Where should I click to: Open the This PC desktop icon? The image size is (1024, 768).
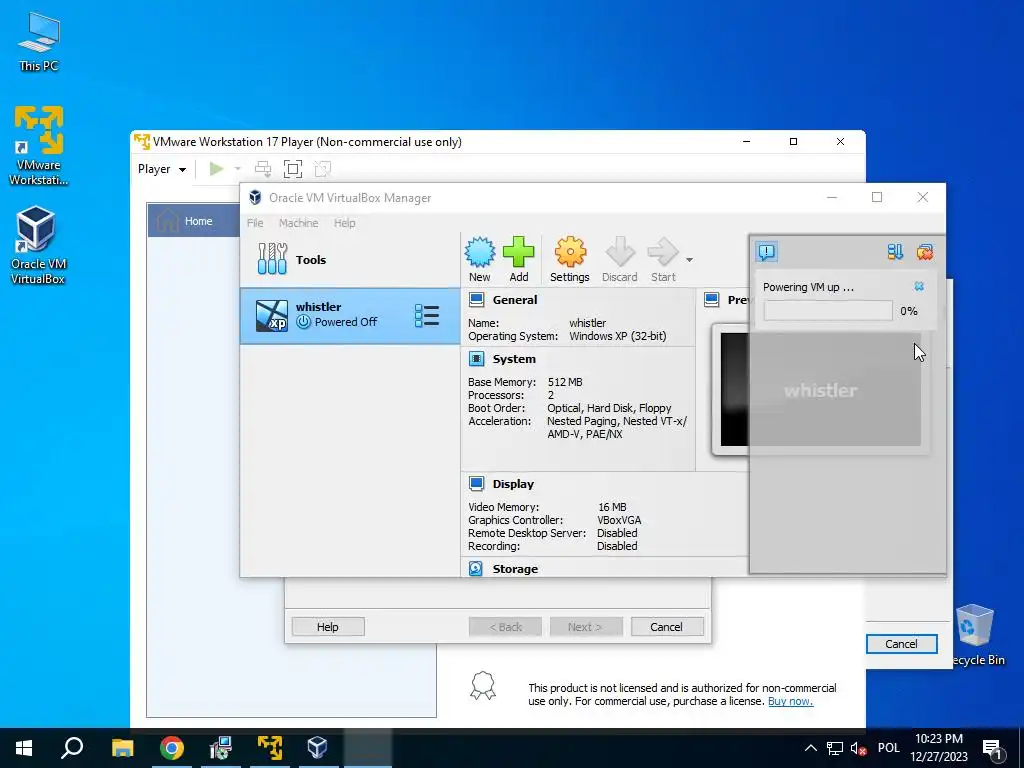(x=39, y=41)
